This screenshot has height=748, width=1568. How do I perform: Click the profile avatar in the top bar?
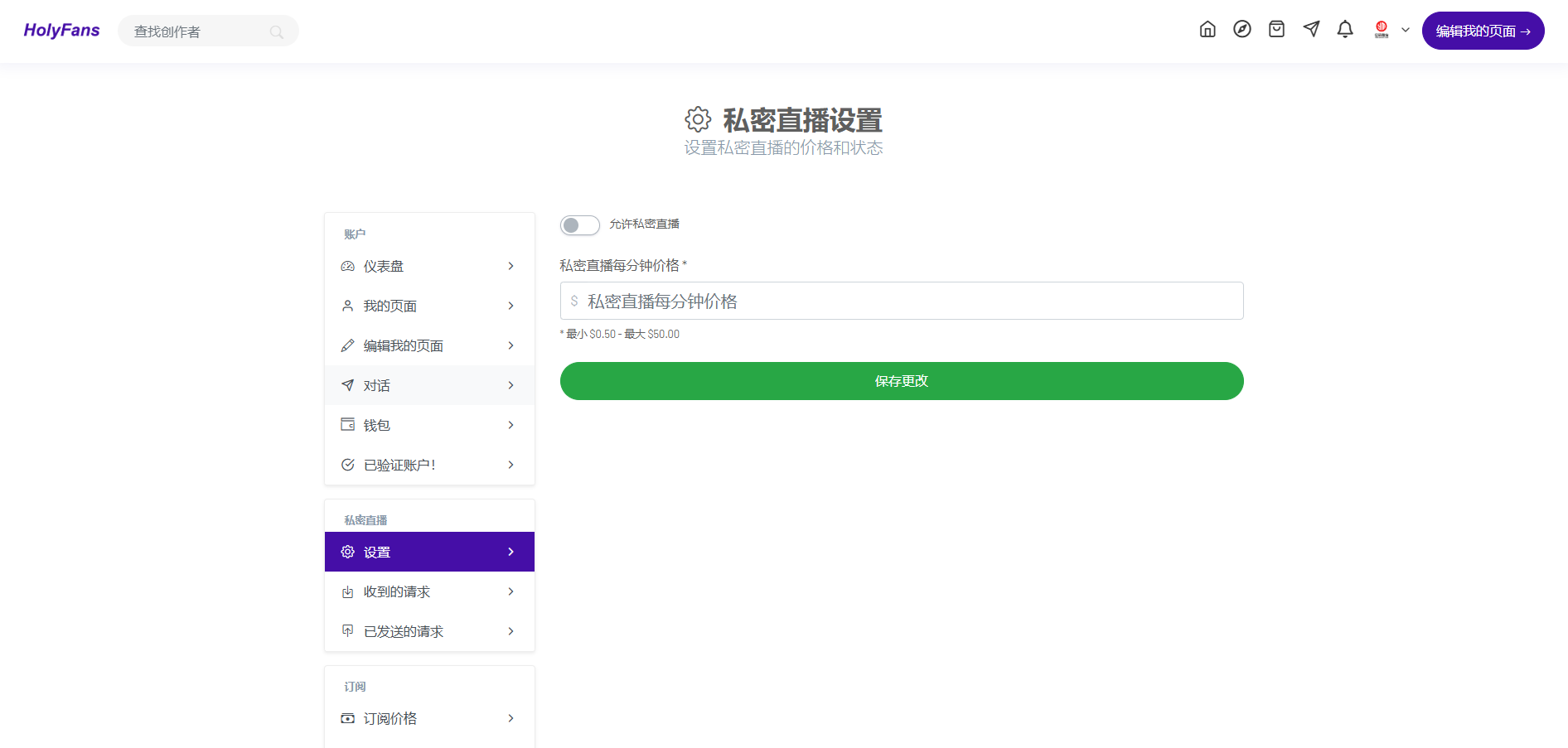pos(1381,28)
